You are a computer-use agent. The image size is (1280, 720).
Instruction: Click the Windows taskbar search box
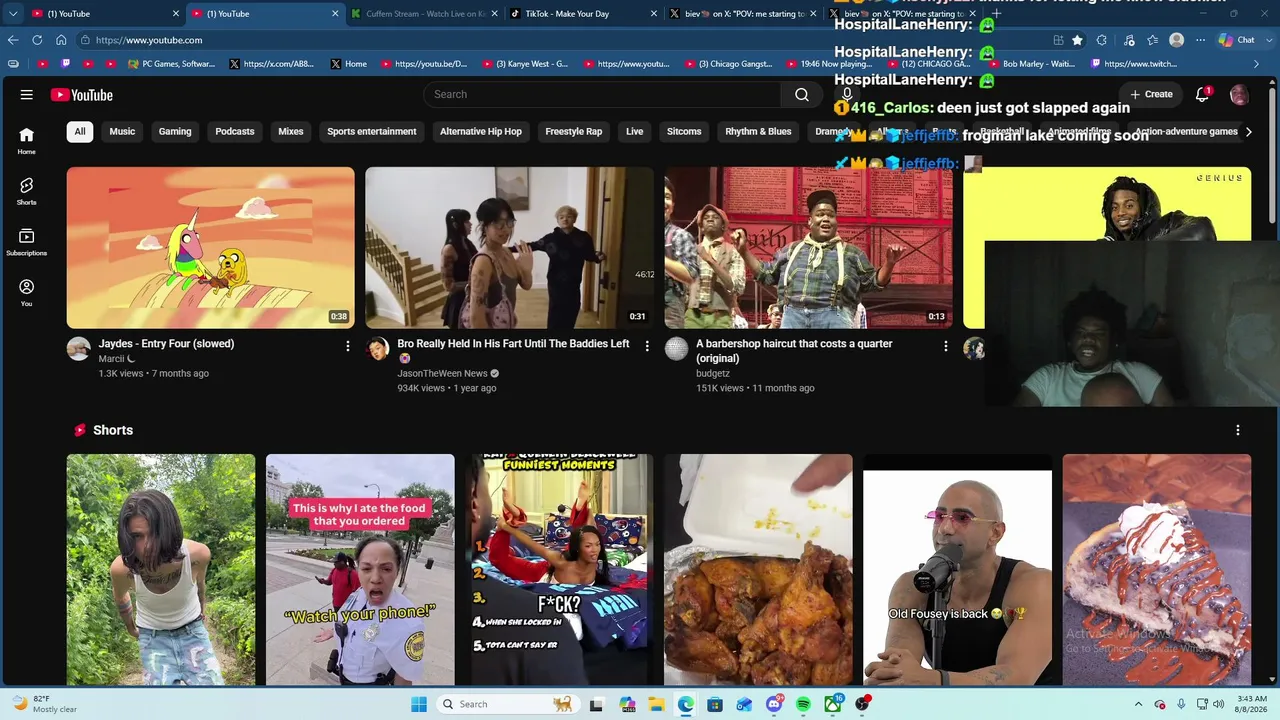click(506, 704)
